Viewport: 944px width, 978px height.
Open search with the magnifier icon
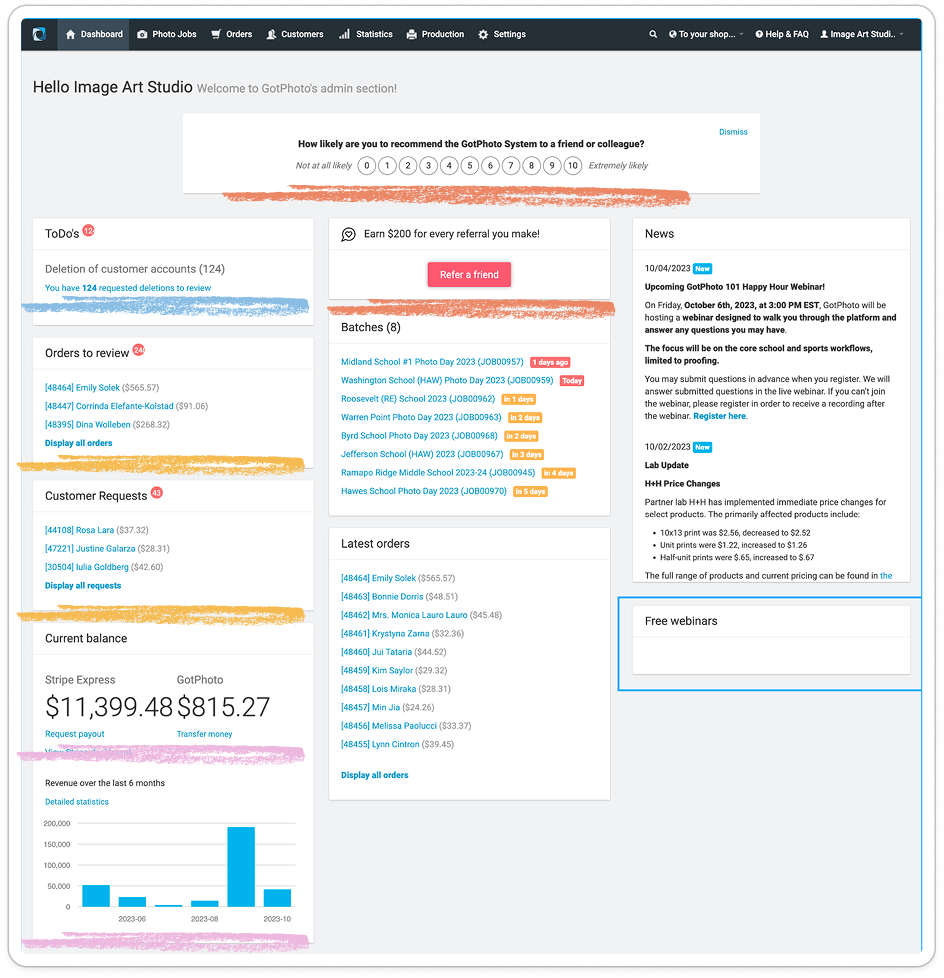pos(653,34)
